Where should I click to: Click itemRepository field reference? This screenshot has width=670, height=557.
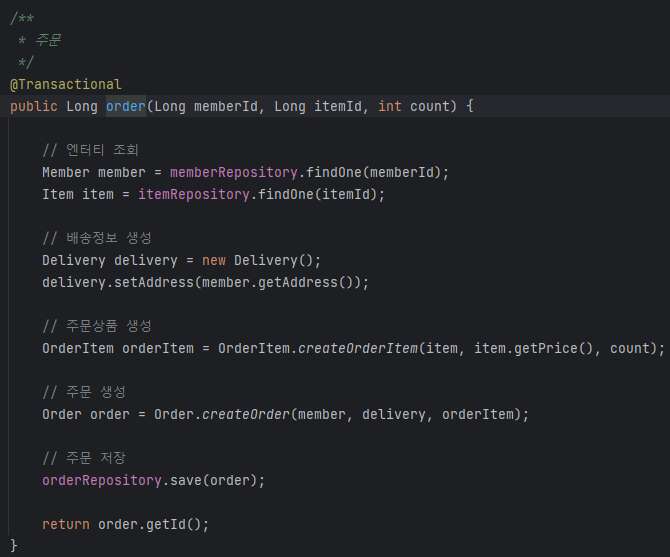pyautogui.click(x=194, y=195)
